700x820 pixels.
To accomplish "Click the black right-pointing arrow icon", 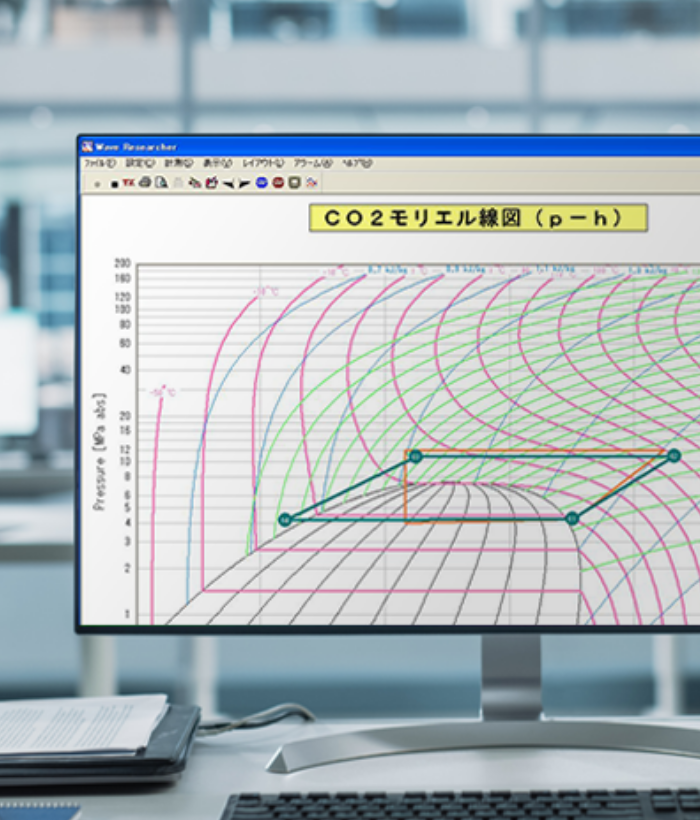I will (244, 184).
